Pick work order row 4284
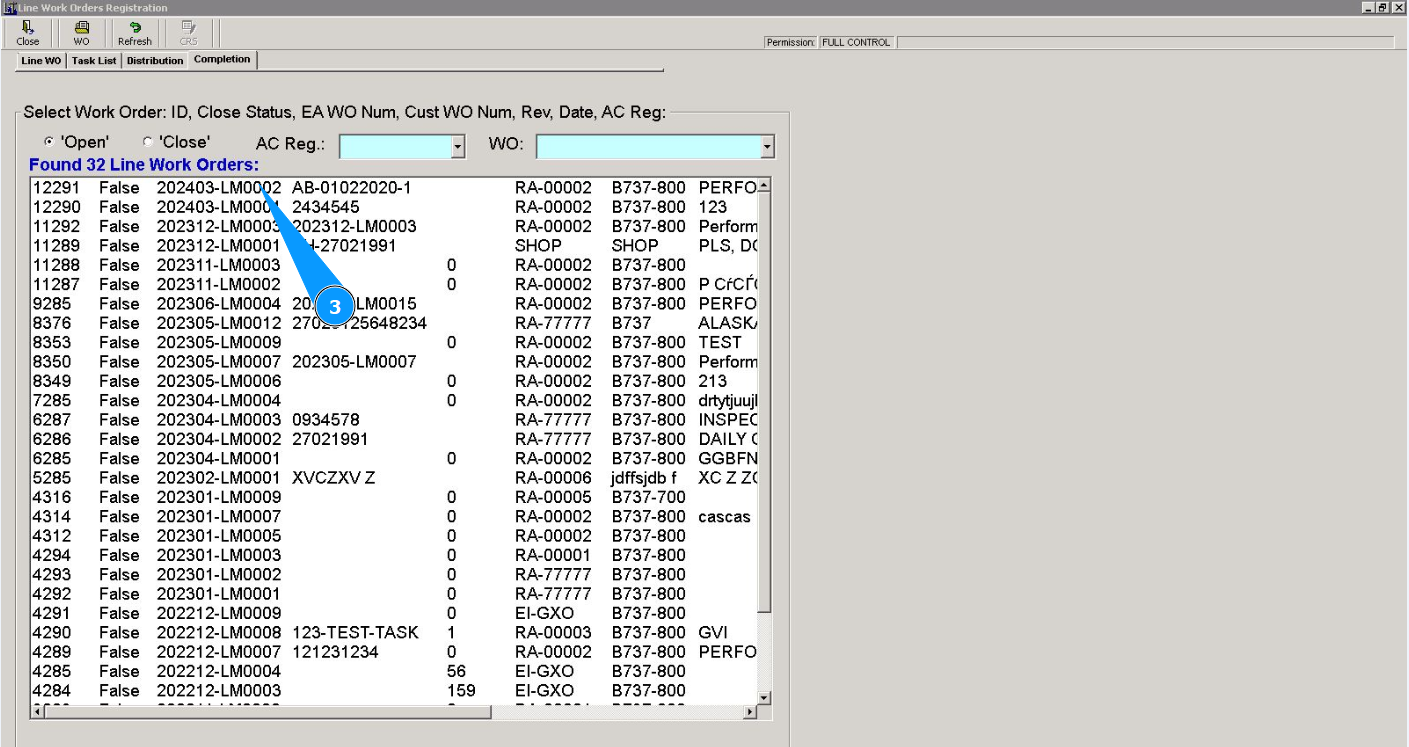 click(394, 691)
